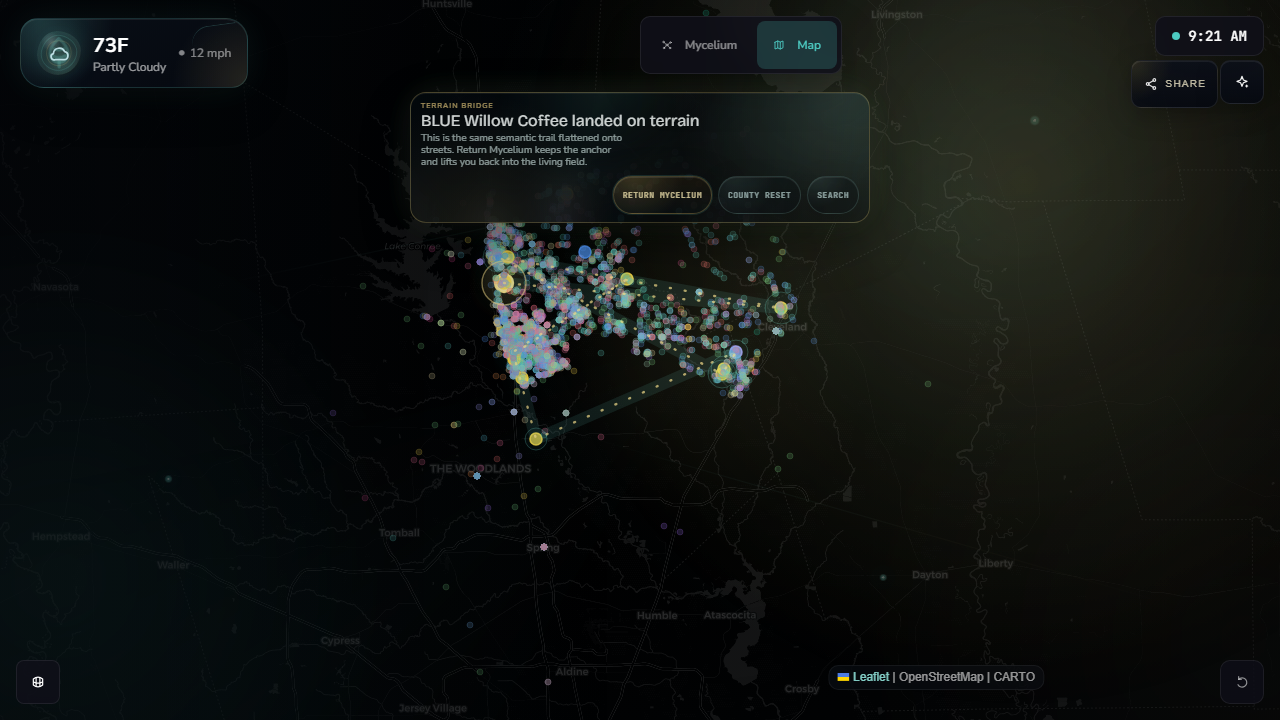Select the Map view tab

[x=797, y=45]
